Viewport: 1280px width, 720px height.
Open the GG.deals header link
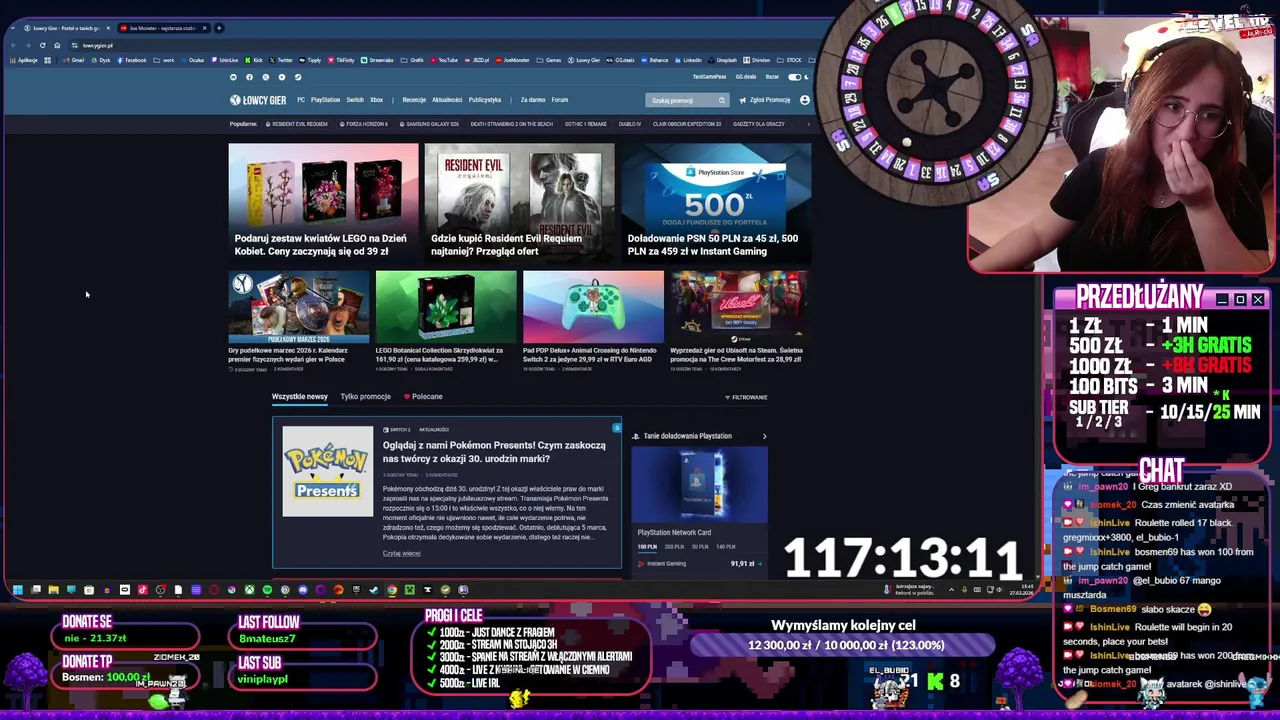746,77
